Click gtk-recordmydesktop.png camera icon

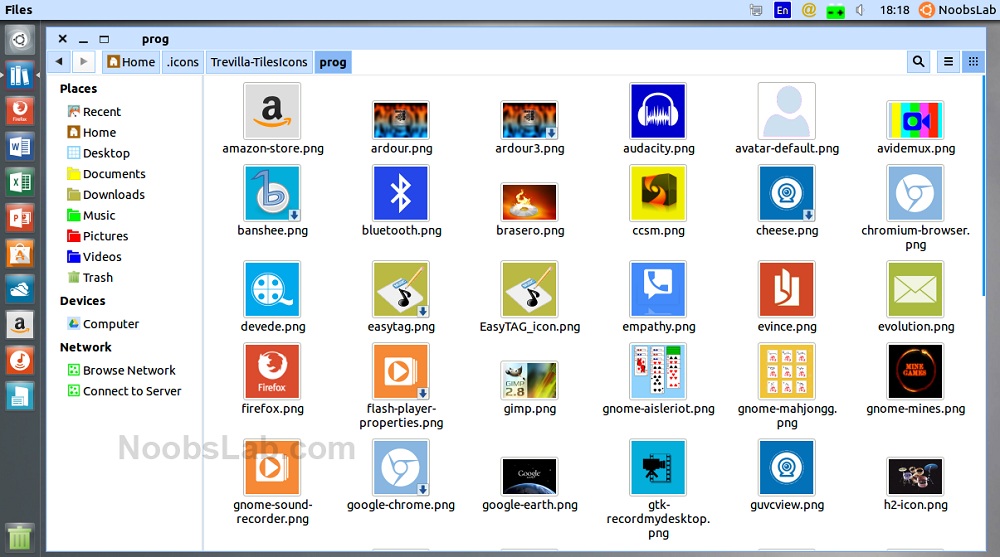tap(658, 467)
